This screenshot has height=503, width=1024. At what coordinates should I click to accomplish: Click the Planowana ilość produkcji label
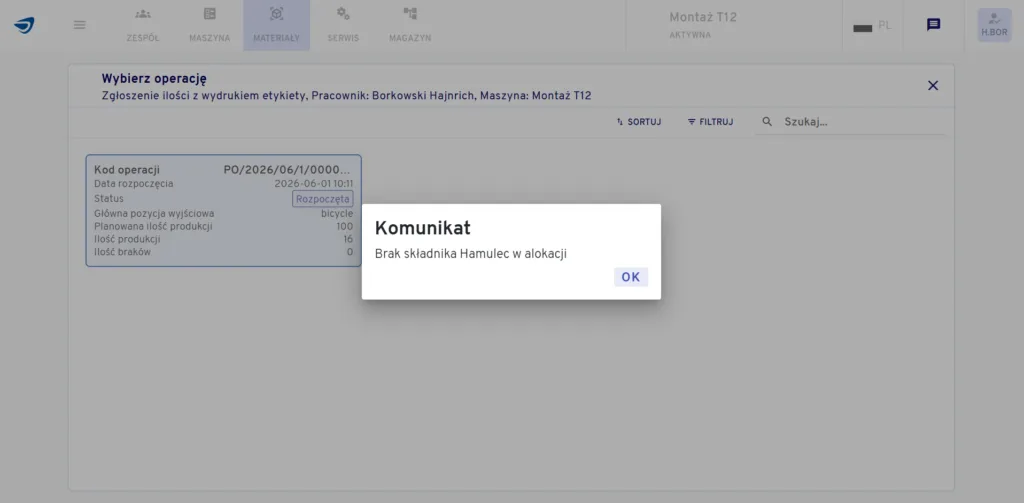[x=153, y=227]
